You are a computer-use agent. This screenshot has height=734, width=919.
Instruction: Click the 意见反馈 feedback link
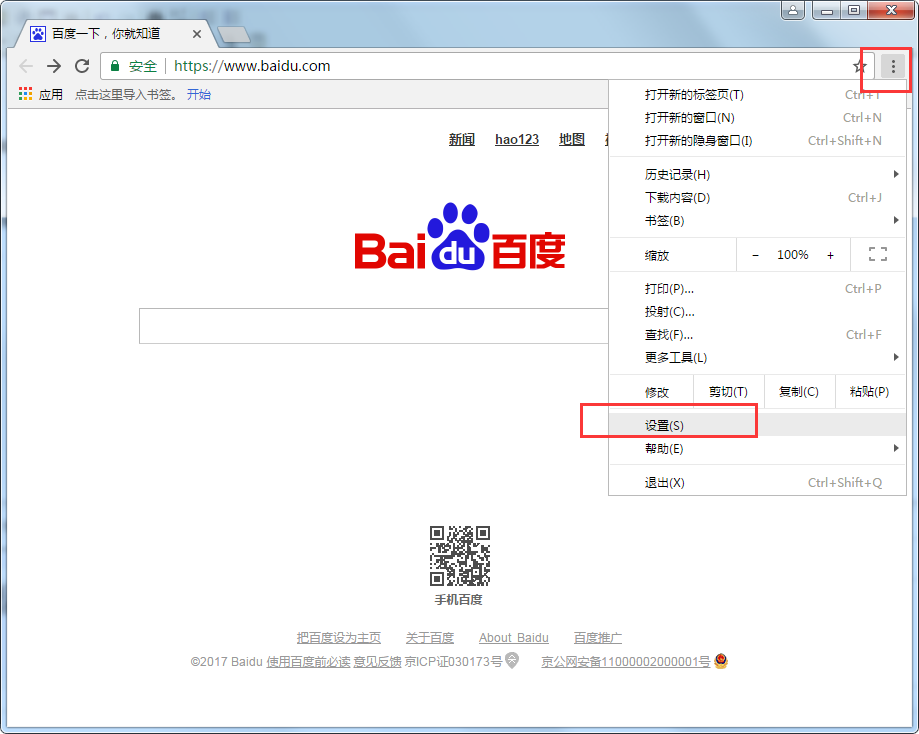click(x=378, y=660)
